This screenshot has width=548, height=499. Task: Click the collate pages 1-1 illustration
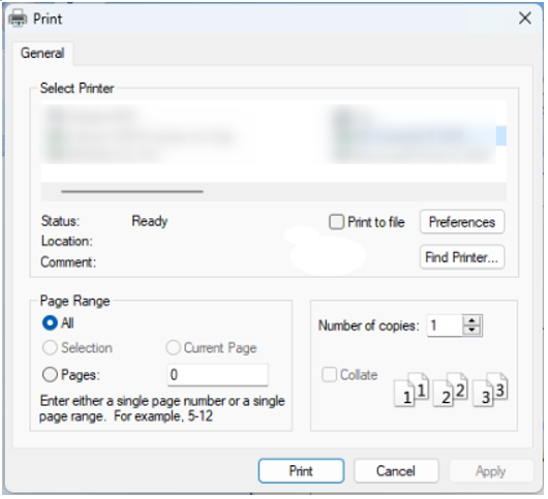[x=412, y=390]
